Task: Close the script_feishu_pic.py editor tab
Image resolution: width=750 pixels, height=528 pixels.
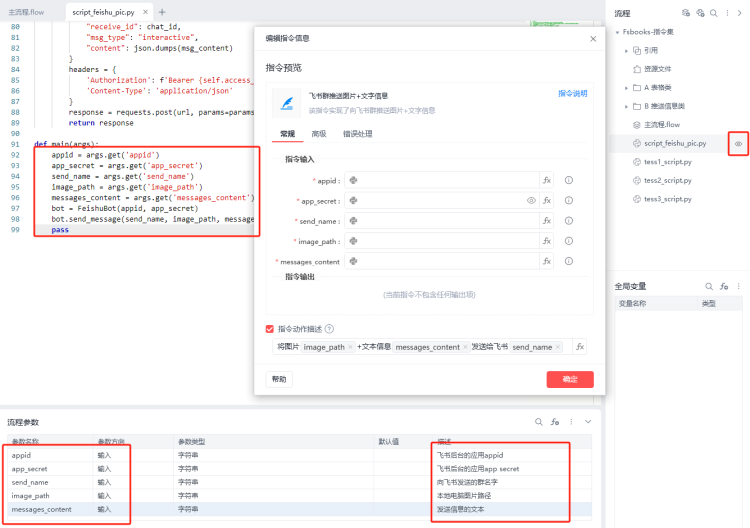Action: coord(145,12)
